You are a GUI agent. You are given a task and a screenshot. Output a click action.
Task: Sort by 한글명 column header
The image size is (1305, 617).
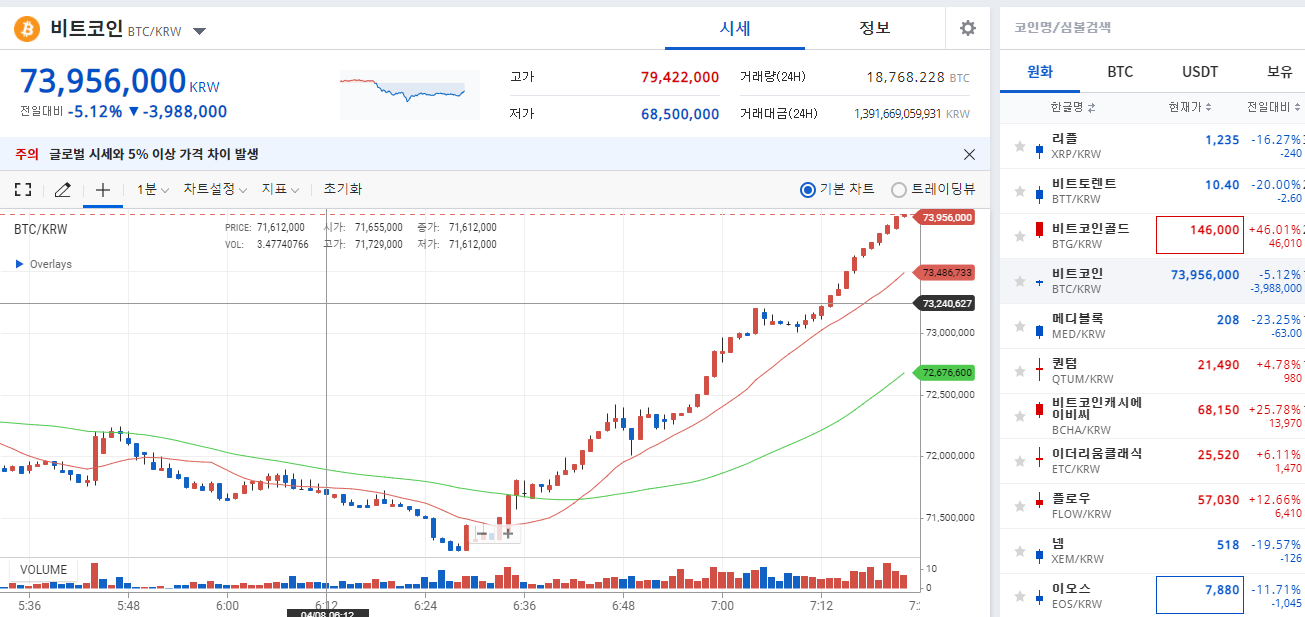pos(1073,107)
